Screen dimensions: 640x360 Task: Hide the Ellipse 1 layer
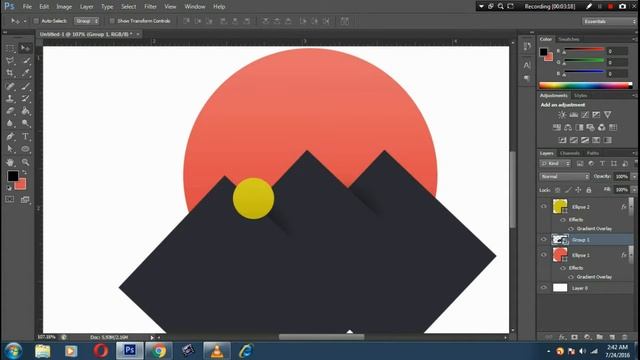click(x=544, y=255)
